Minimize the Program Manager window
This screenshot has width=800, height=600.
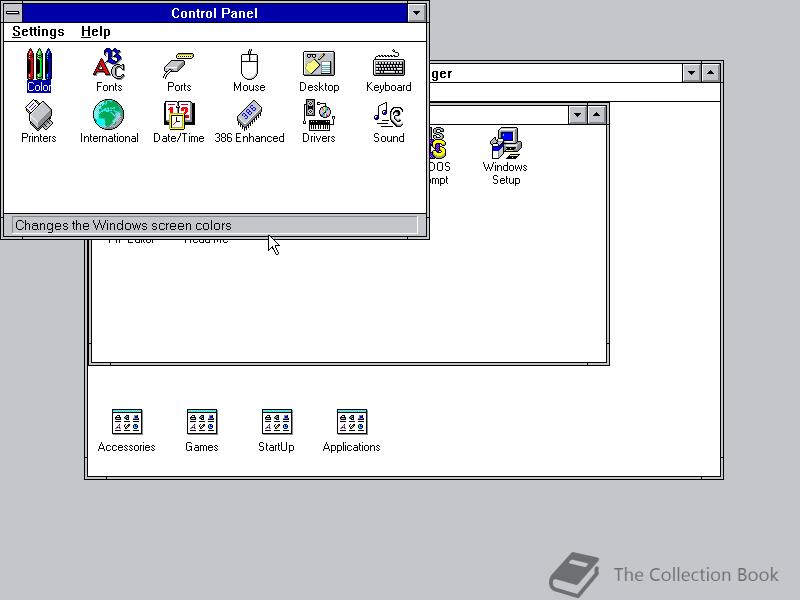[691, 73]
